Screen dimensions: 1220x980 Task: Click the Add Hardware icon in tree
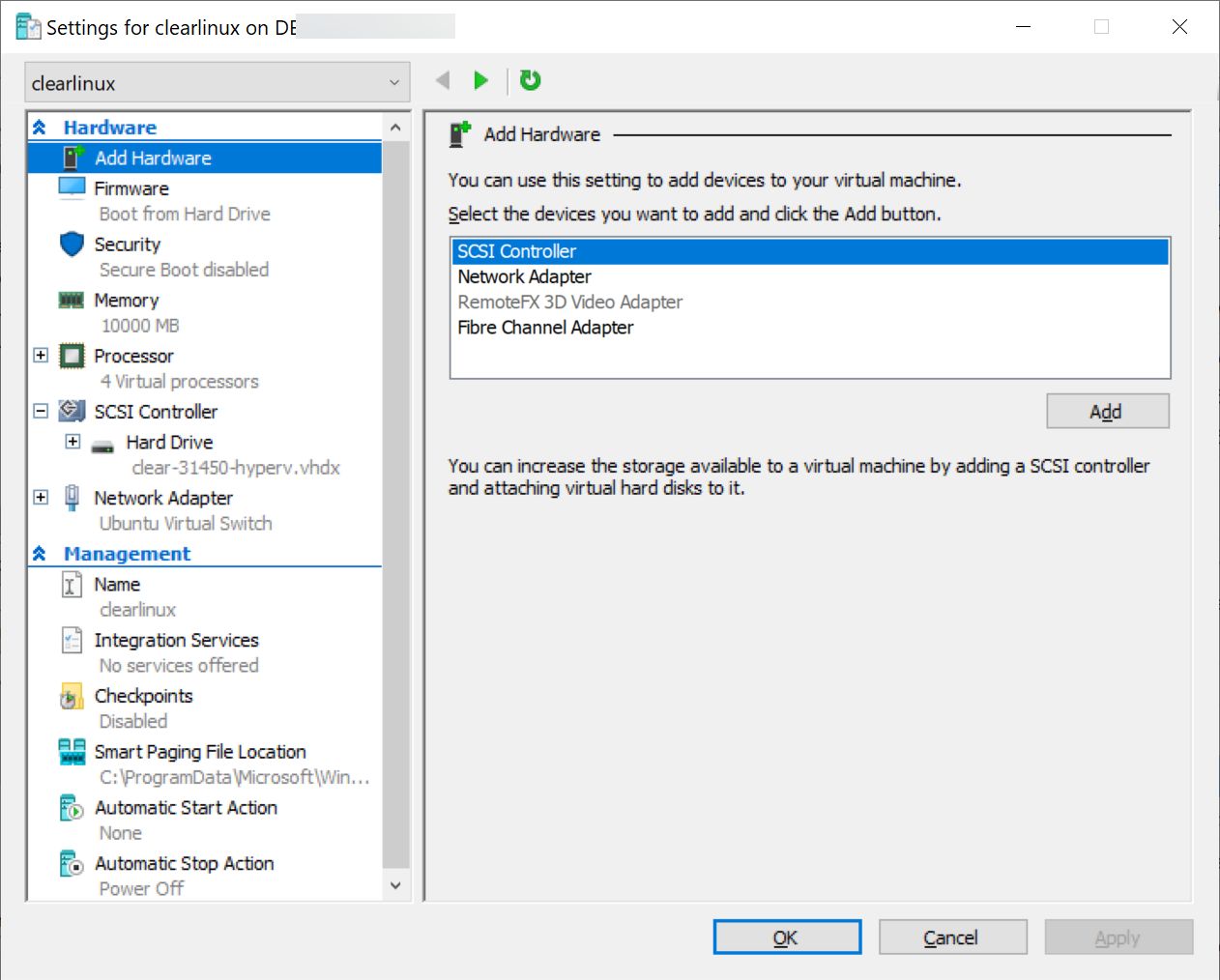click(73, 158)
